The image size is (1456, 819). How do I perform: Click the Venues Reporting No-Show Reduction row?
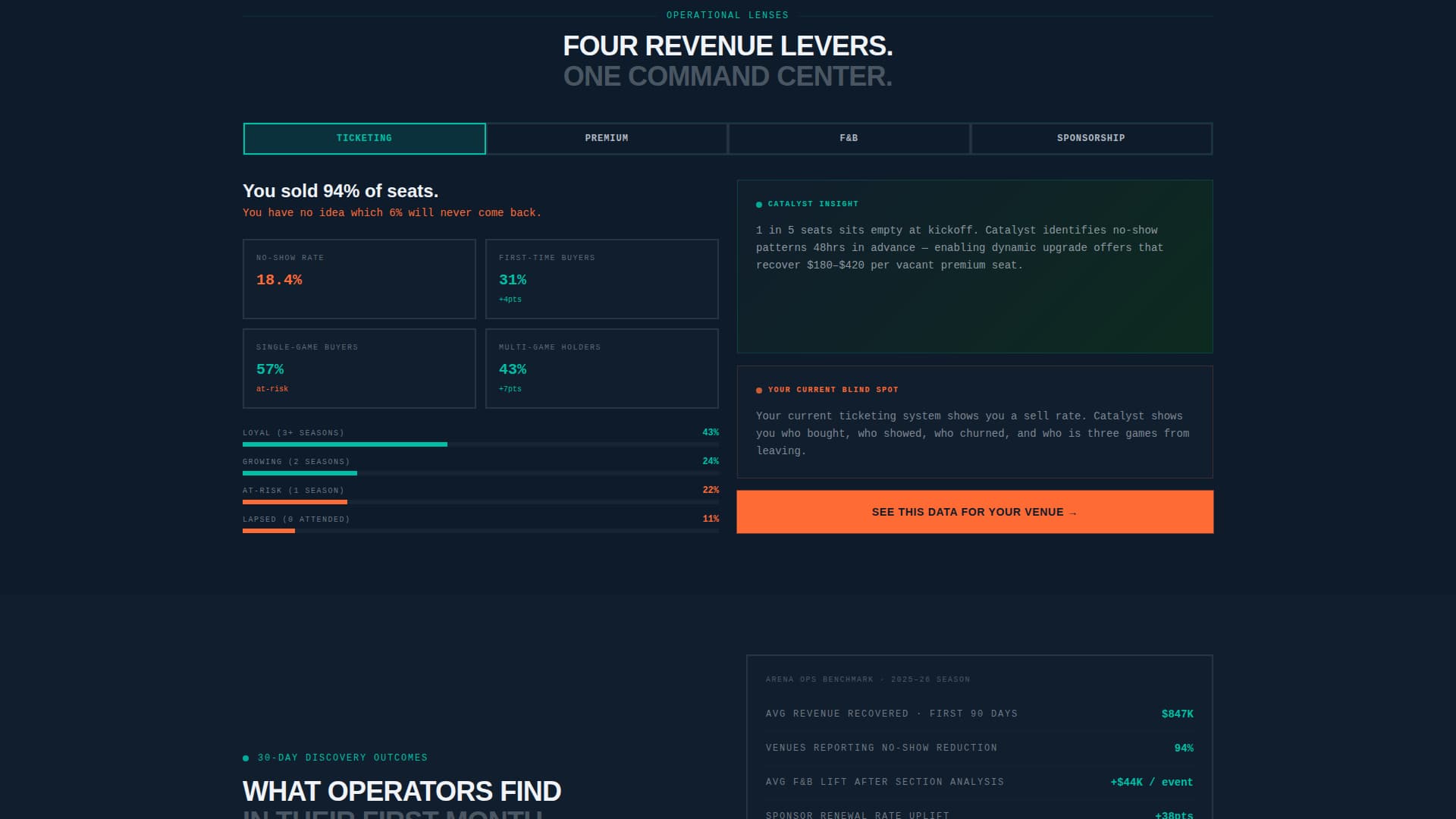coord(979,748)
